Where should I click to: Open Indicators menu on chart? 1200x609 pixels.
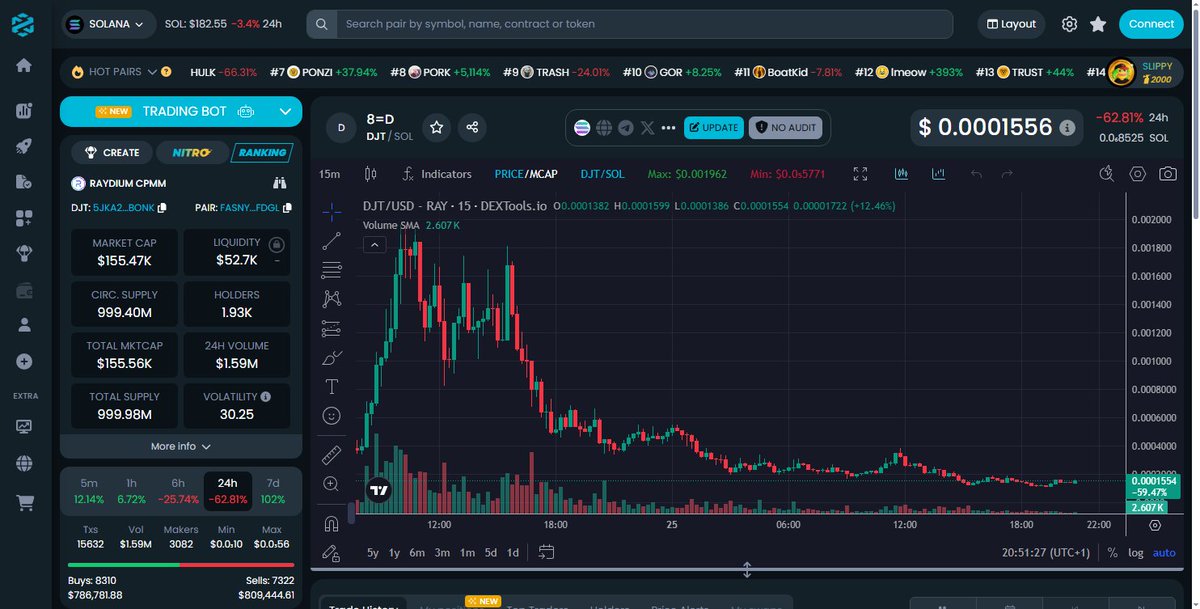click(436, 174)
